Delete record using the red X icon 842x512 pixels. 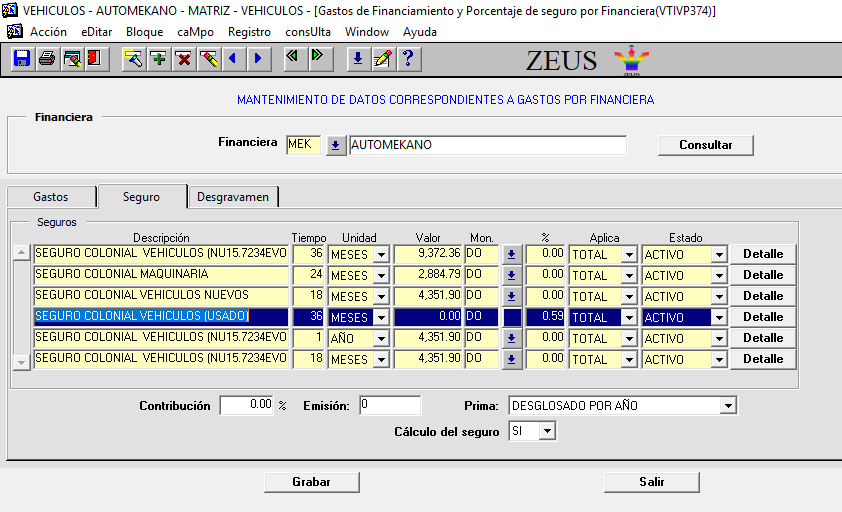(x=183, y=59)
